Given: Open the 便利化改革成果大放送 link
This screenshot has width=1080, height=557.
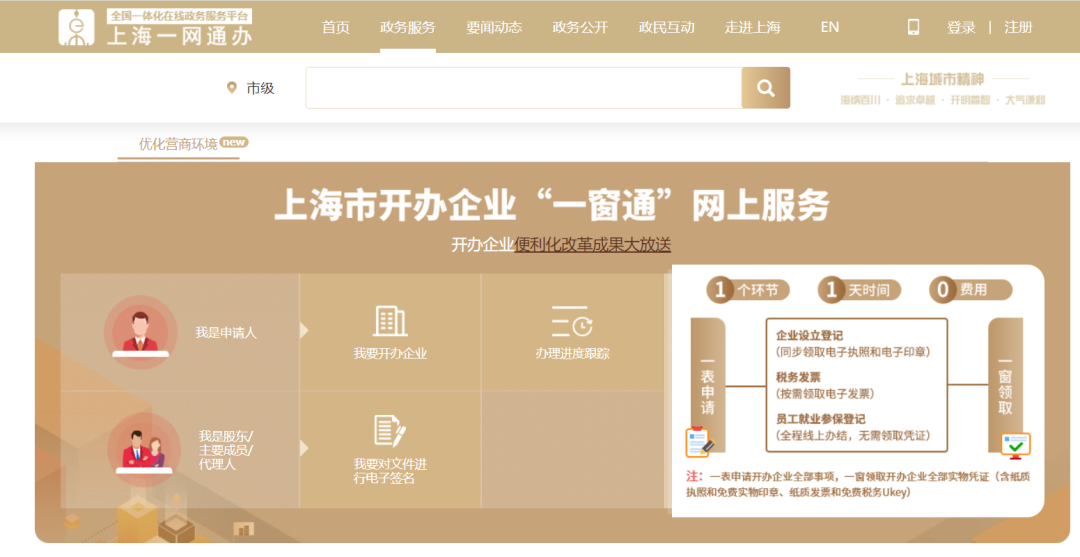Looking at the screenshot, I should (592, 244).
